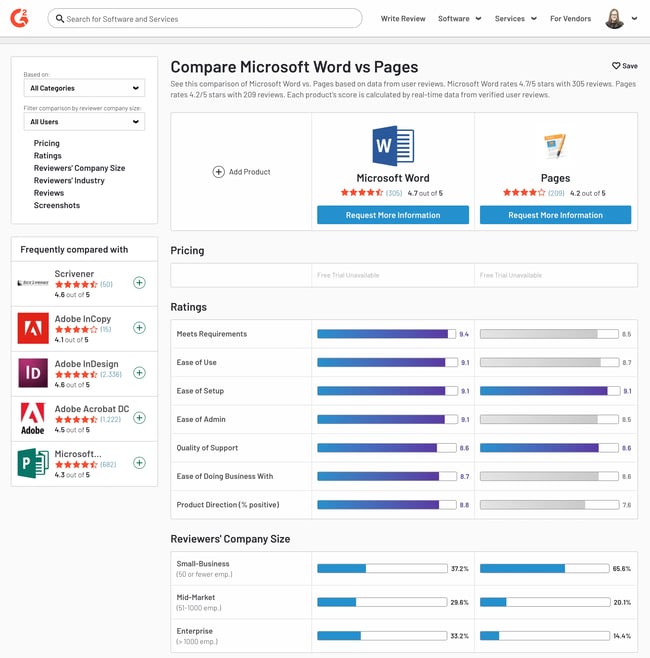Screen dimensions: 650x658
Task: Open the All Categories dropdown
Action: (84, 88)
